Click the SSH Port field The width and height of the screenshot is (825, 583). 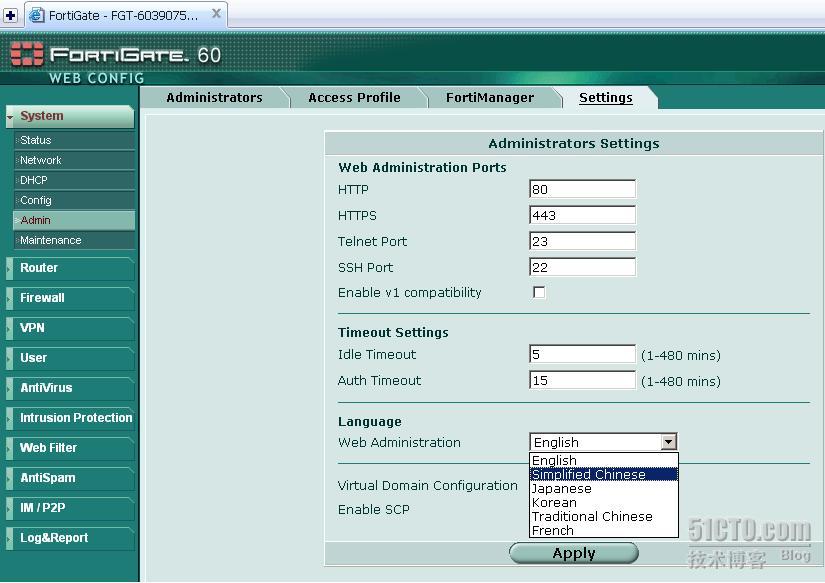pos(582,267)
